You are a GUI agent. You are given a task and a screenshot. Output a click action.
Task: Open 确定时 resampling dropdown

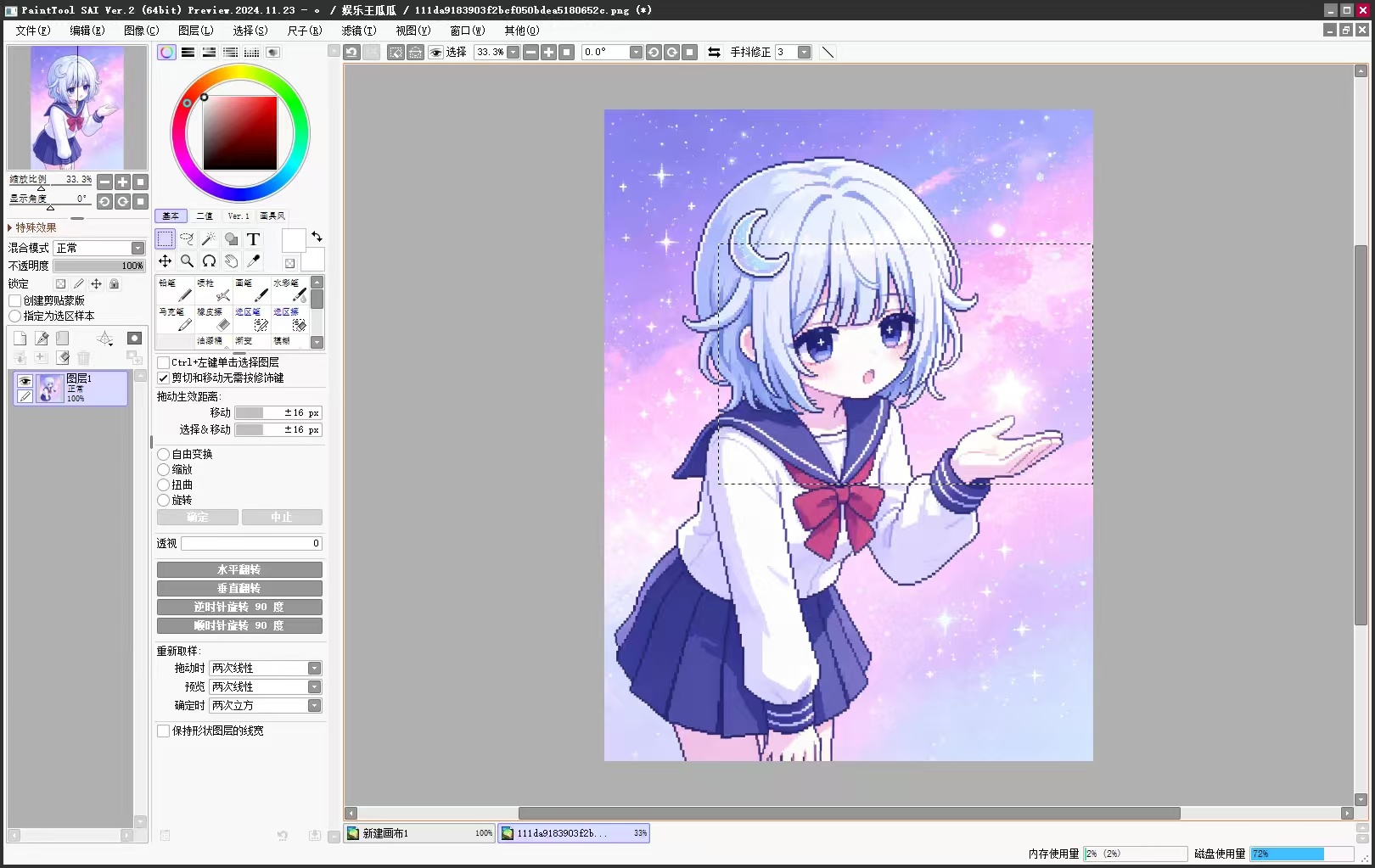click(265, 706)
